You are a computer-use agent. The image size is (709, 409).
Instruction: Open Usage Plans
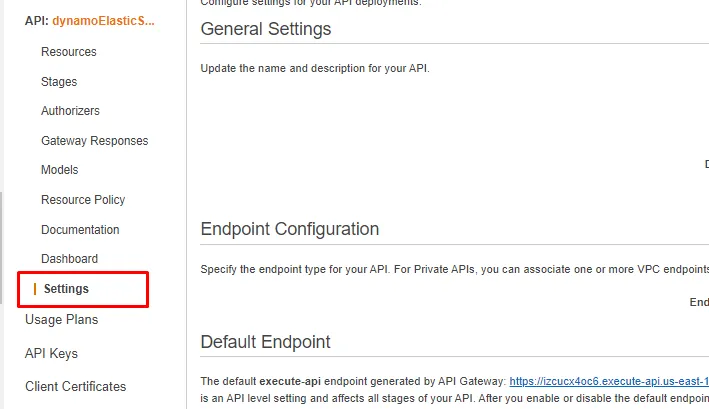pyautogui.click(x=61, y=320)
